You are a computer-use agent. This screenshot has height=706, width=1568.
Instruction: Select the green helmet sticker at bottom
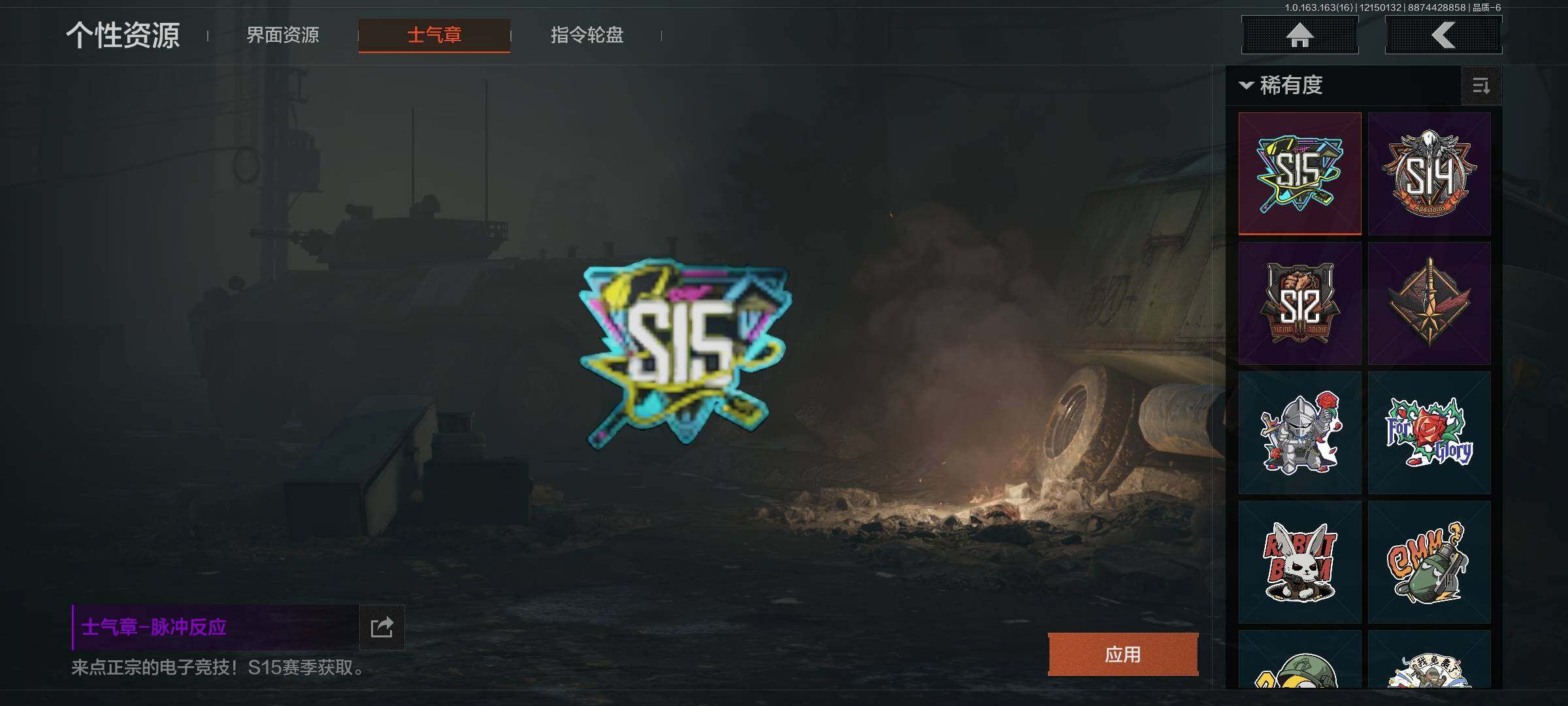1299,660
